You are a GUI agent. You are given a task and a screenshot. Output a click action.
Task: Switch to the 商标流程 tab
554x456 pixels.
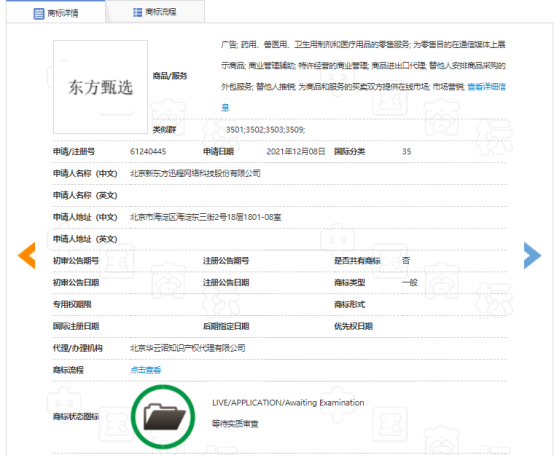155,12
